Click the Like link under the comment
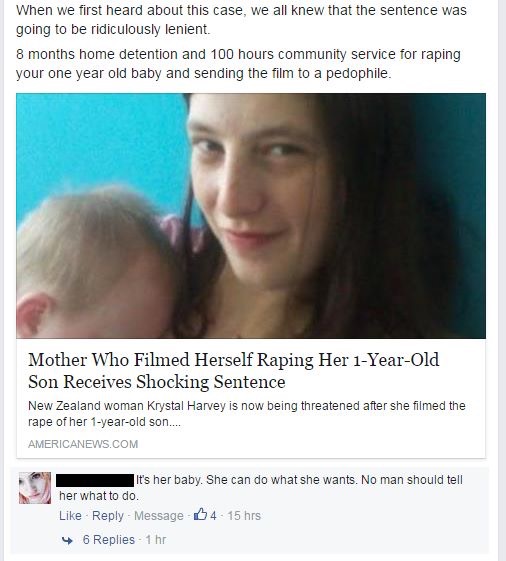The image size is (506, 561). tap(70, 516)
